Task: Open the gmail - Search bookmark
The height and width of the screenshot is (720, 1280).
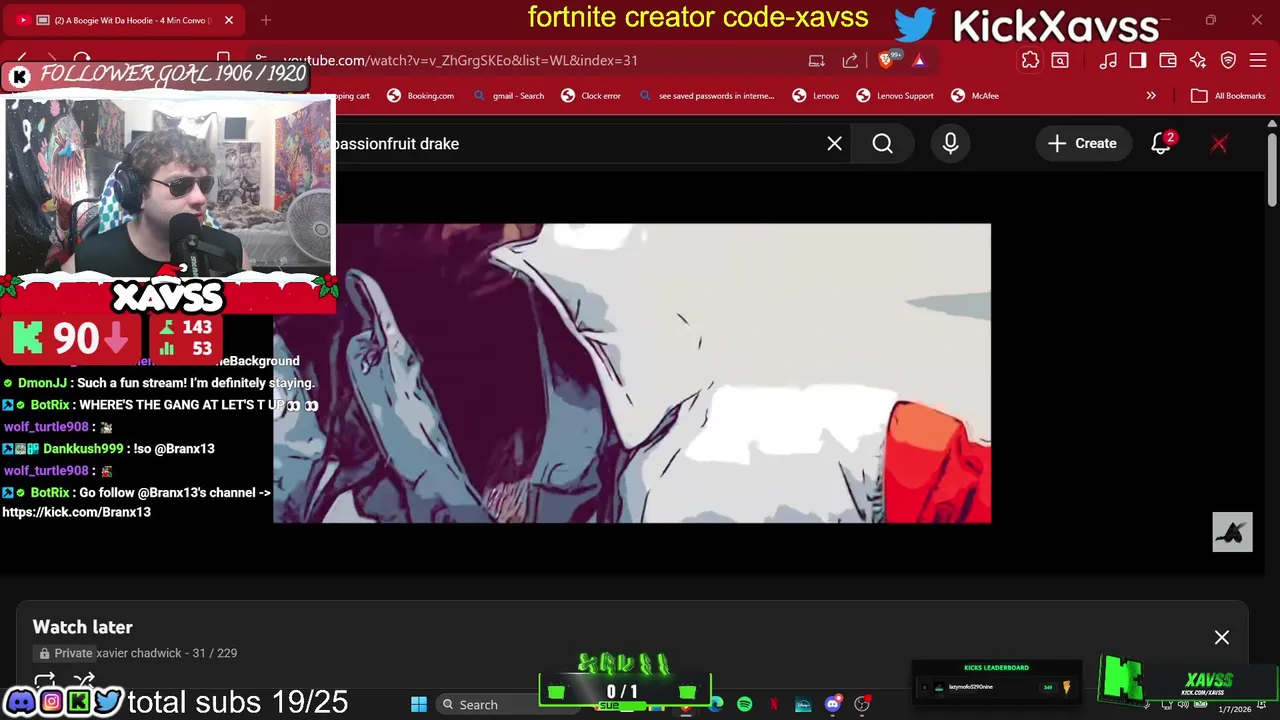Action: click(x=509, y=96)
